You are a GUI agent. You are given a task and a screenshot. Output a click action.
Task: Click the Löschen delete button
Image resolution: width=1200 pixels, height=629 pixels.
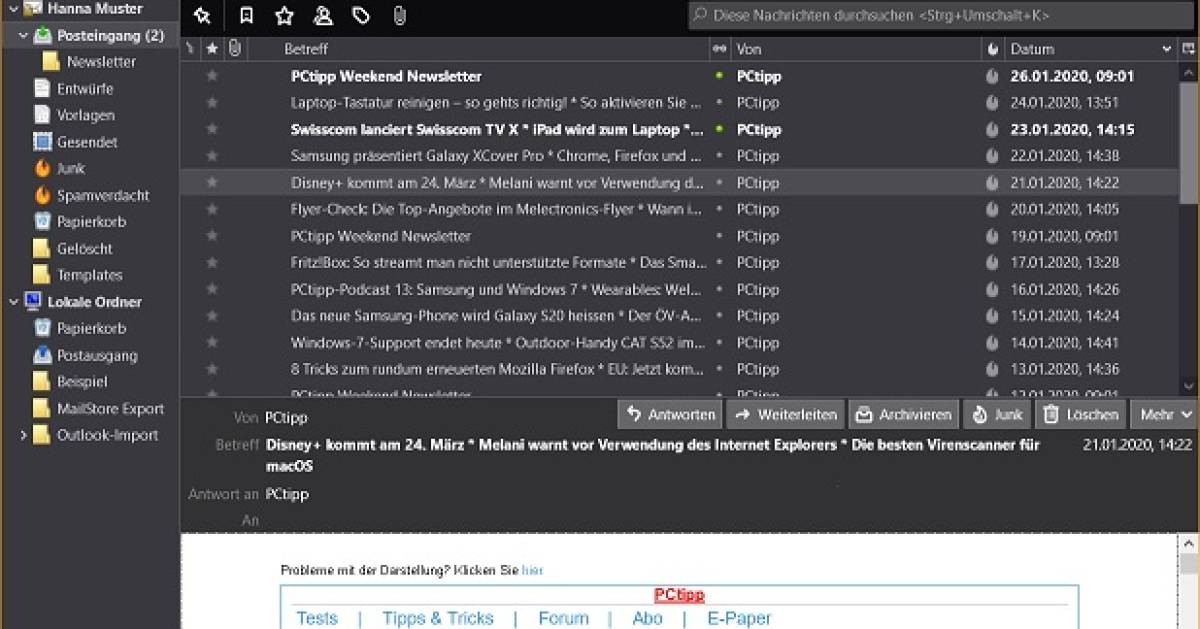[1080, 414]
